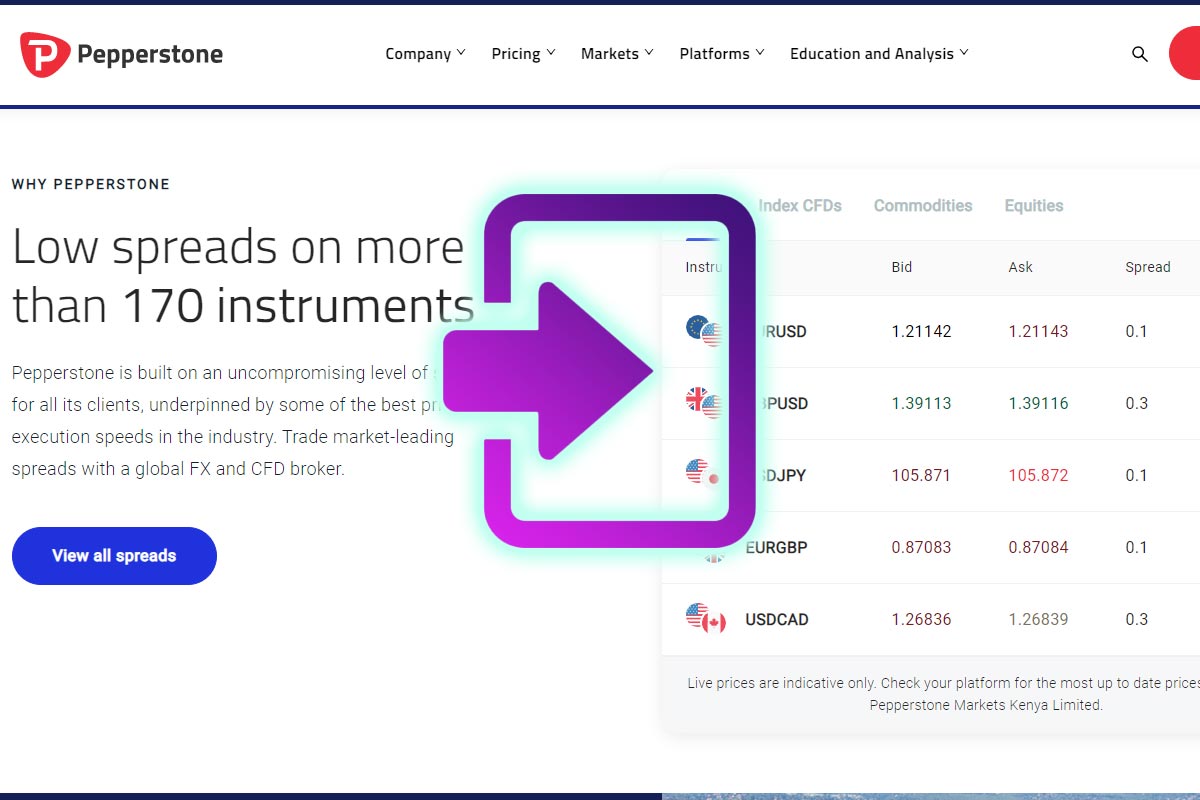Click the red button at top right

point(1185,54)
